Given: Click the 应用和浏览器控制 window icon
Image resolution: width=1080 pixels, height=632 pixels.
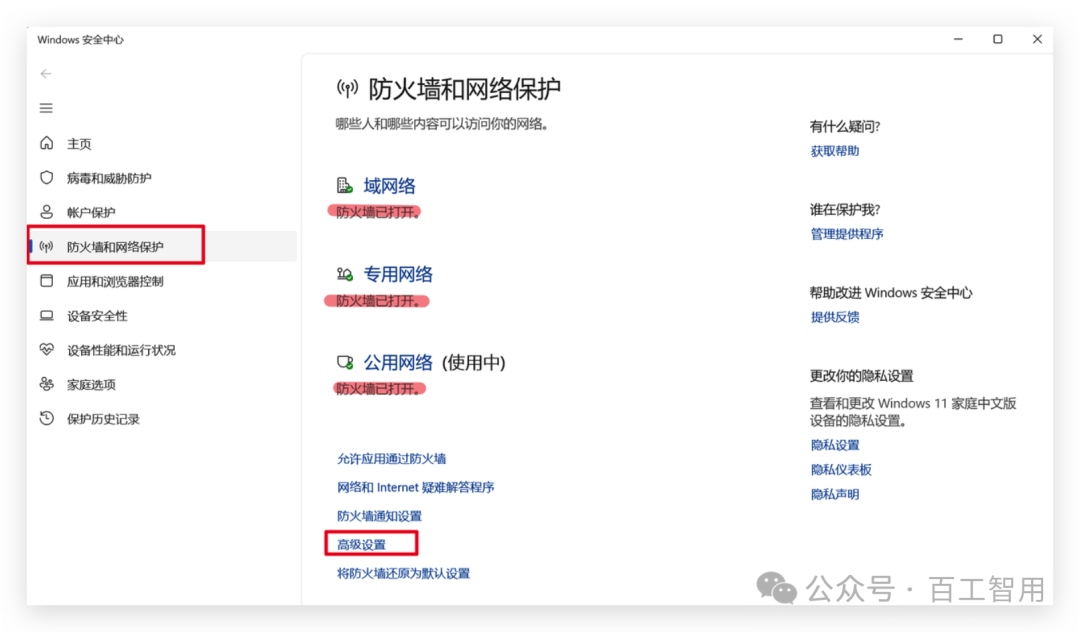Looking at the screenshot, I should (46, 281).
